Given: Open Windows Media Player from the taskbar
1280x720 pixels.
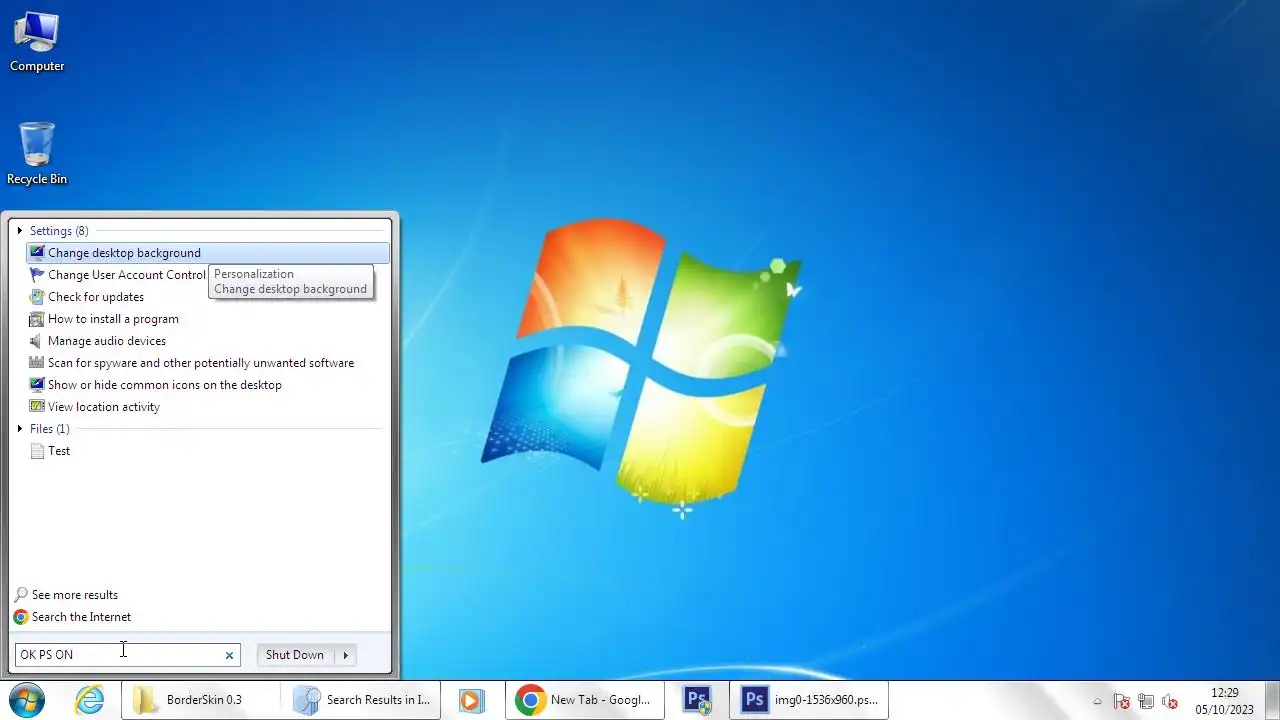Looking at the screenshot, I should (471, 699).
